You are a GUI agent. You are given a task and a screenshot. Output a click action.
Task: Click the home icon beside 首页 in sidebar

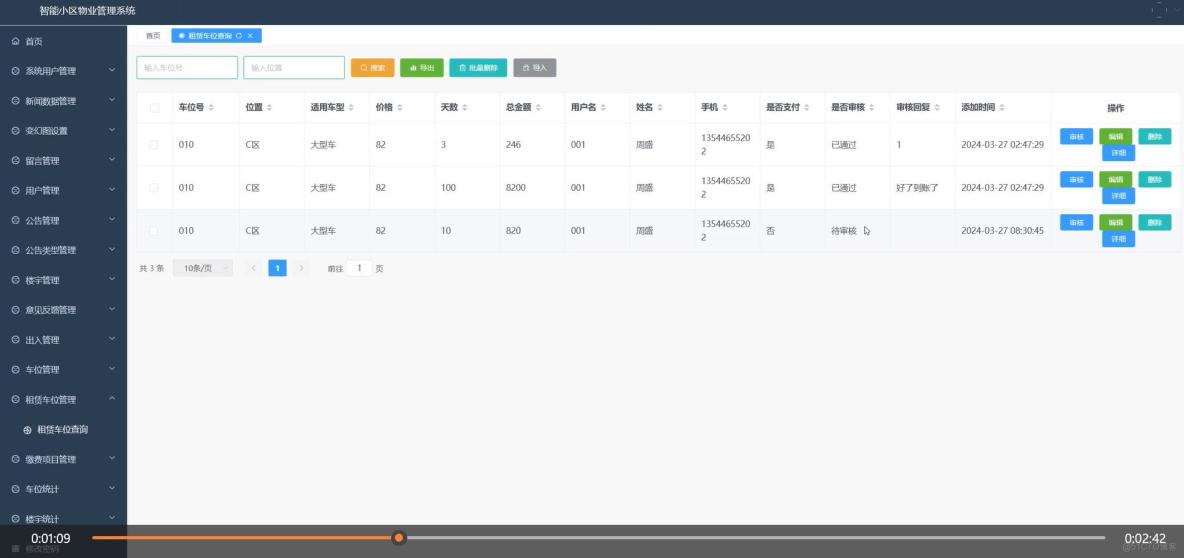(15, 42)
